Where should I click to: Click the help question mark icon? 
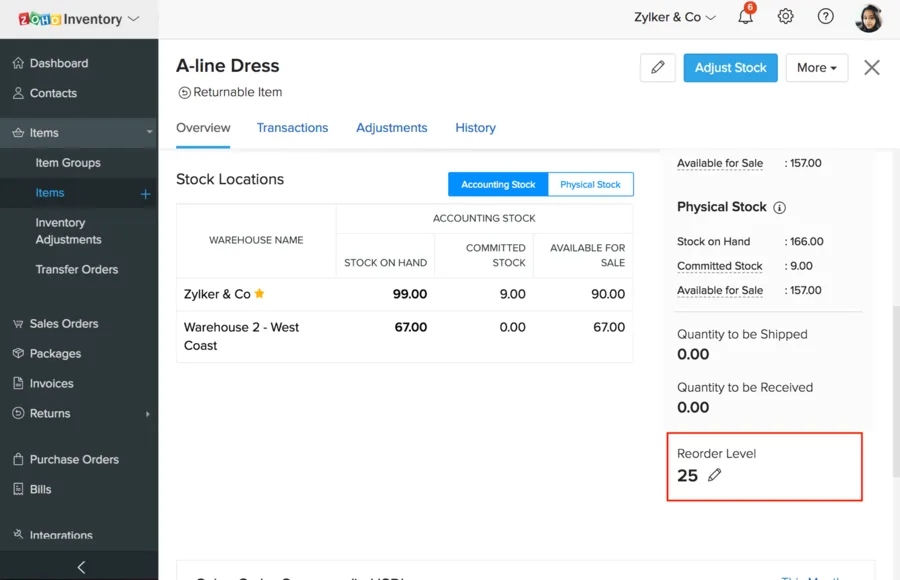point(825,17)
